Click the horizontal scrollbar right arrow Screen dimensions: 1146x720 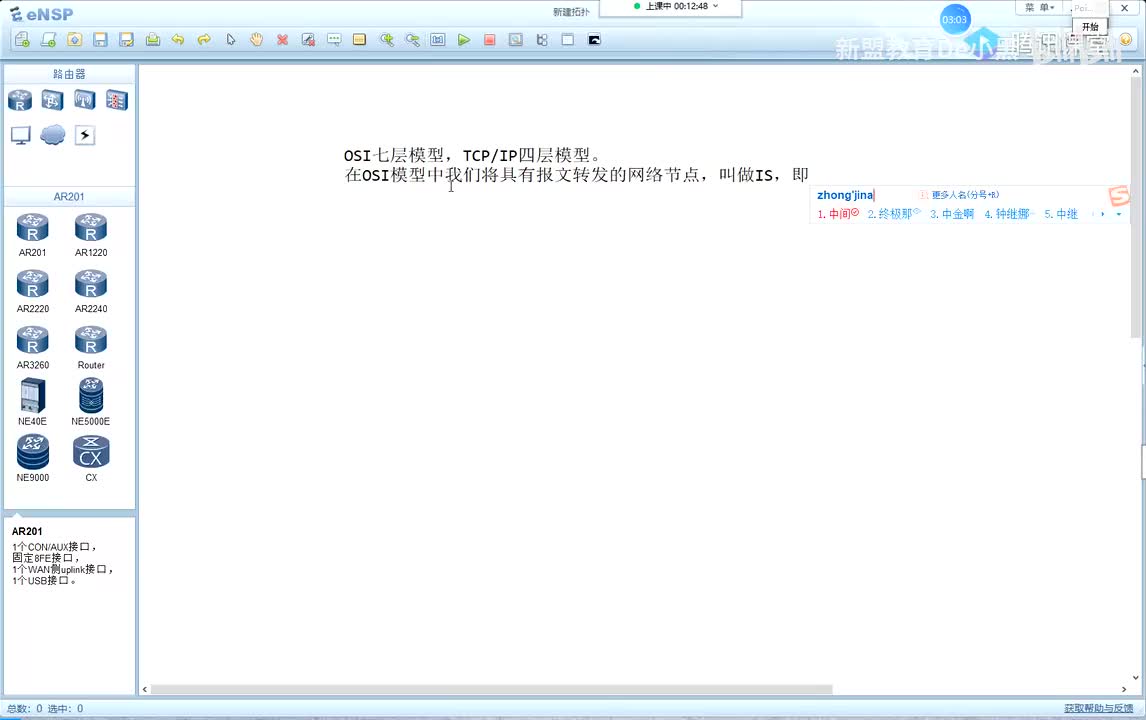[1124, 689]
